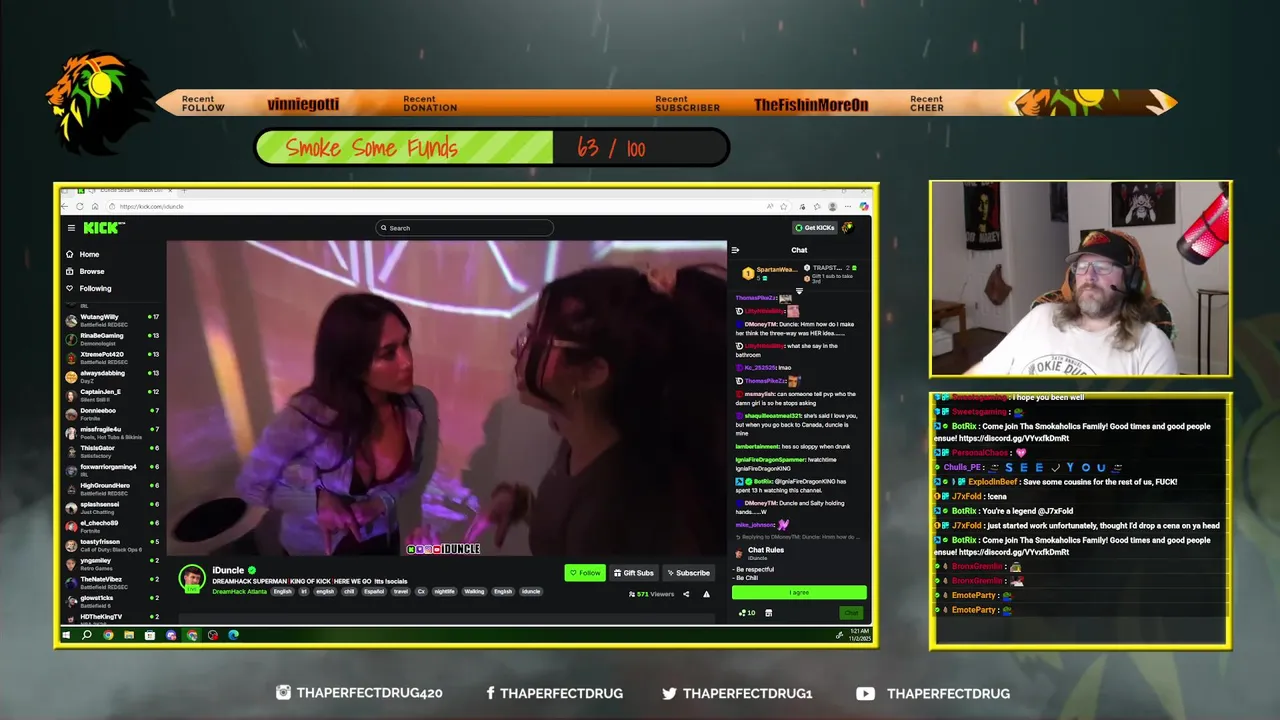The image size is (1280, 720).
Task: Open RinaBeGaming channel in sidebar
Action: pos(113,339)
